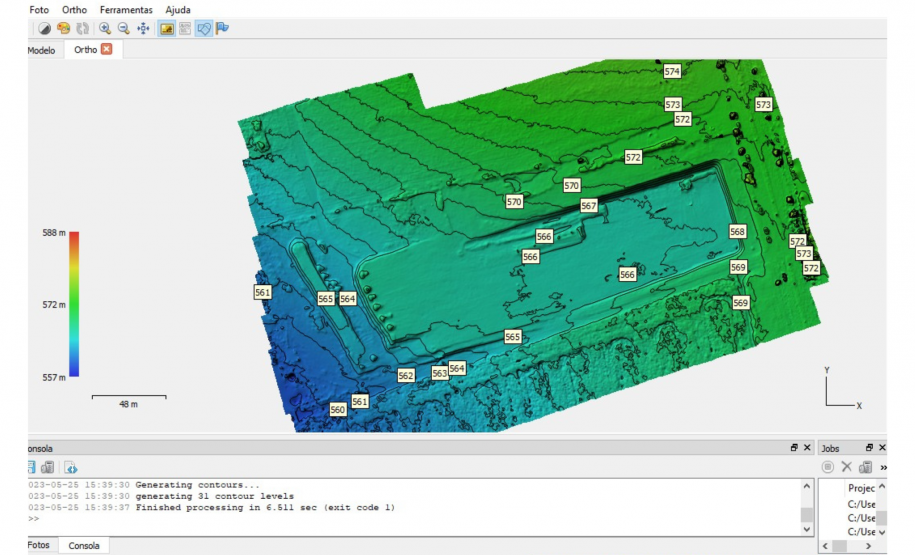The image size is (915, 555).
Task: Zoom out using the magnifier minus icon
Action: pos(124,29)
